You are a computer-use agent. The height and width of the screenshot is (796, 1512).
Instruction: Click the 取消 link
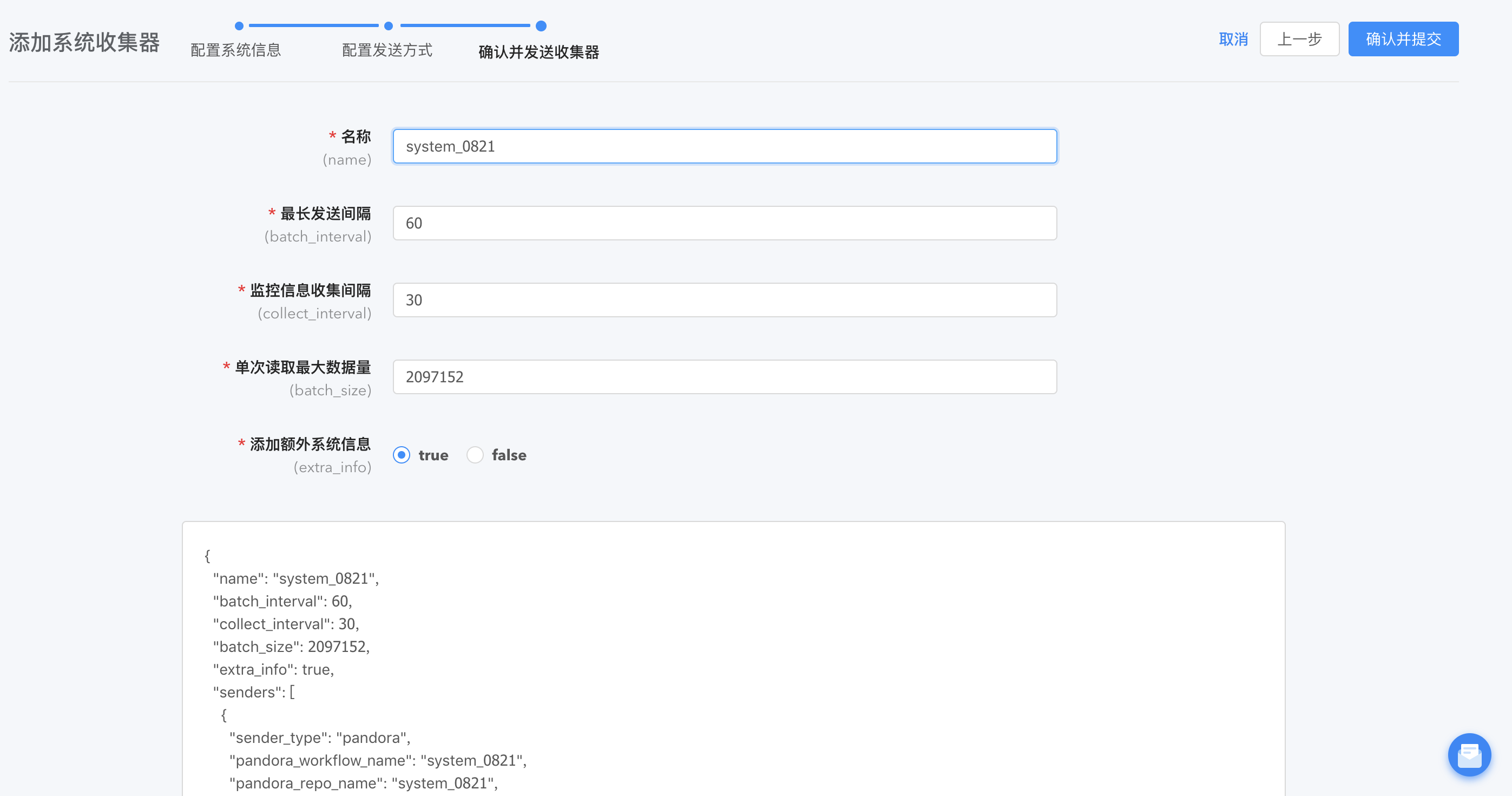1233,40
